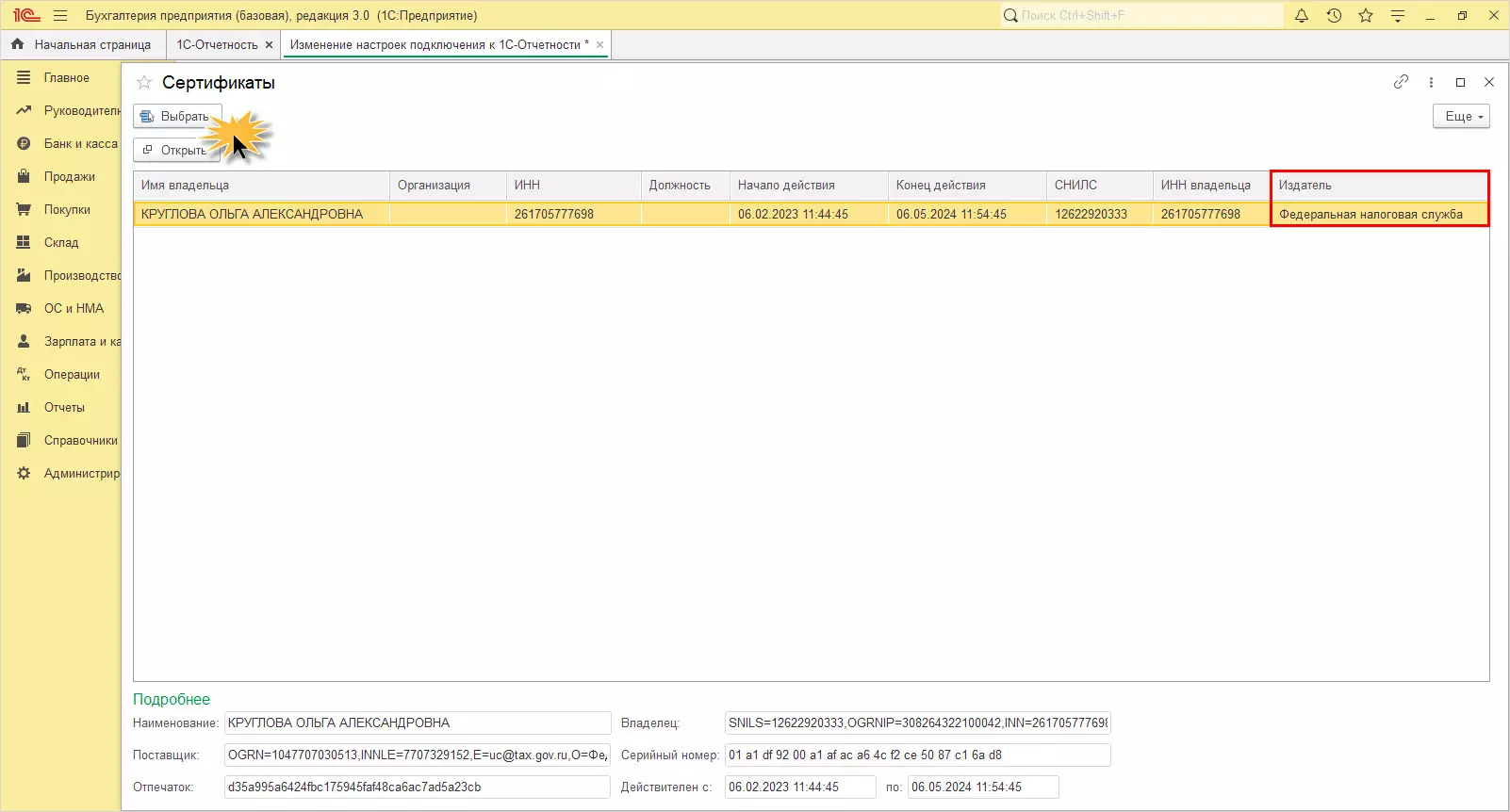This screenshot has width=1510, height=812.
Task: Click the СНИЛС value 12622920333 cell
Action: point(1100,214)
